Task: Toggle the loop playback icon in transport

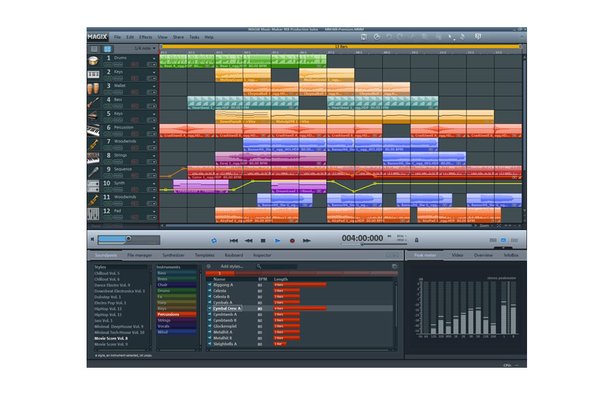Action: point(214,241)
